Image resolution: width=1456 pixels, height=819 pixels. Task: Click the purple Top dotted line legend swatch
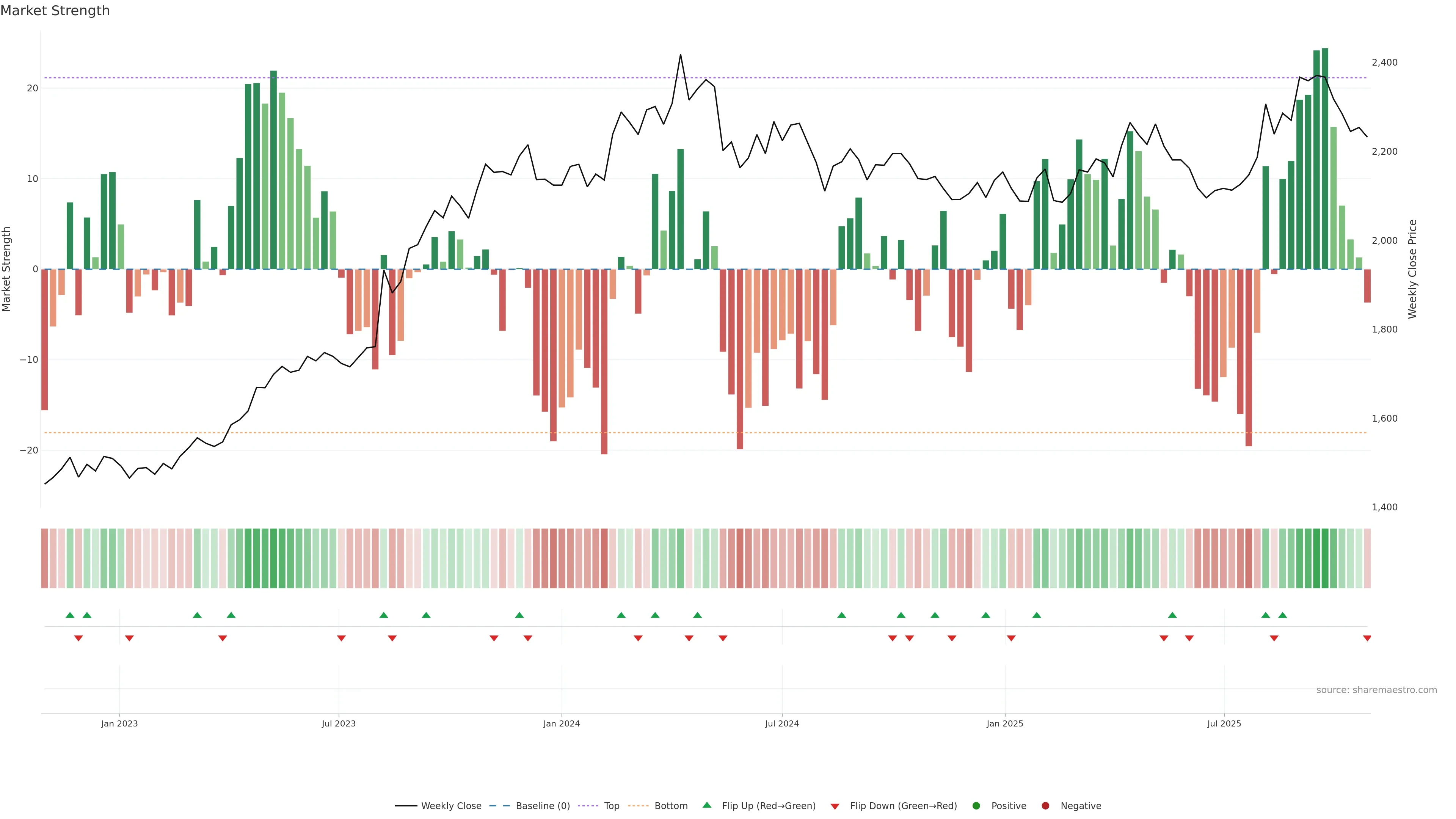(x=588, y=805)
